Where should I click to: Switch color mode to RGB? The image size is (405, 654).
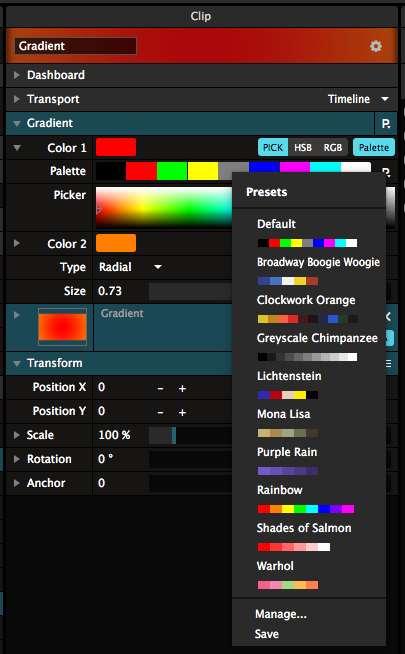pos(332,147)
